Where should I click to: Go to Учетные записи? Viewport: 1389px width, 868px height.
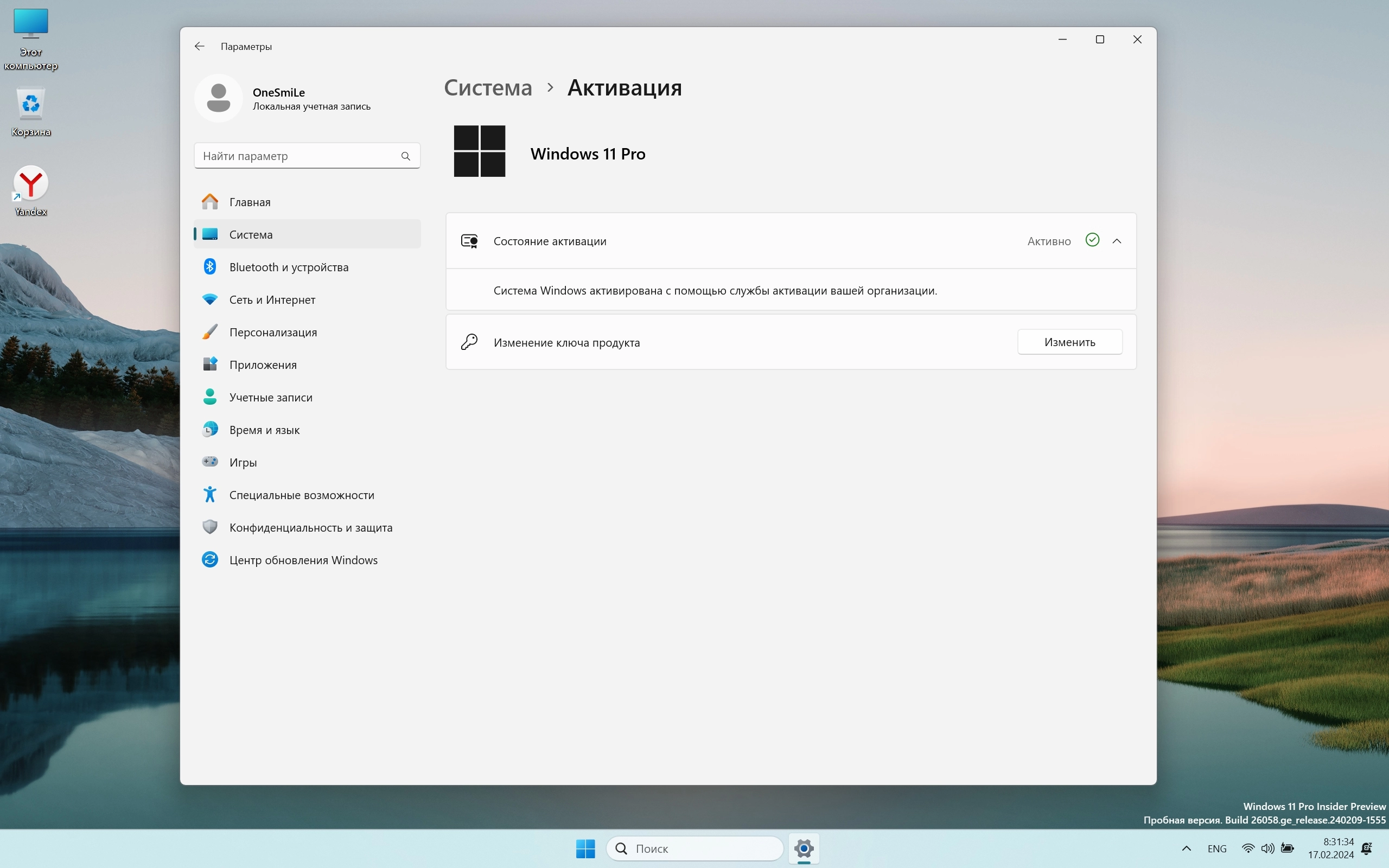point(270,397)
